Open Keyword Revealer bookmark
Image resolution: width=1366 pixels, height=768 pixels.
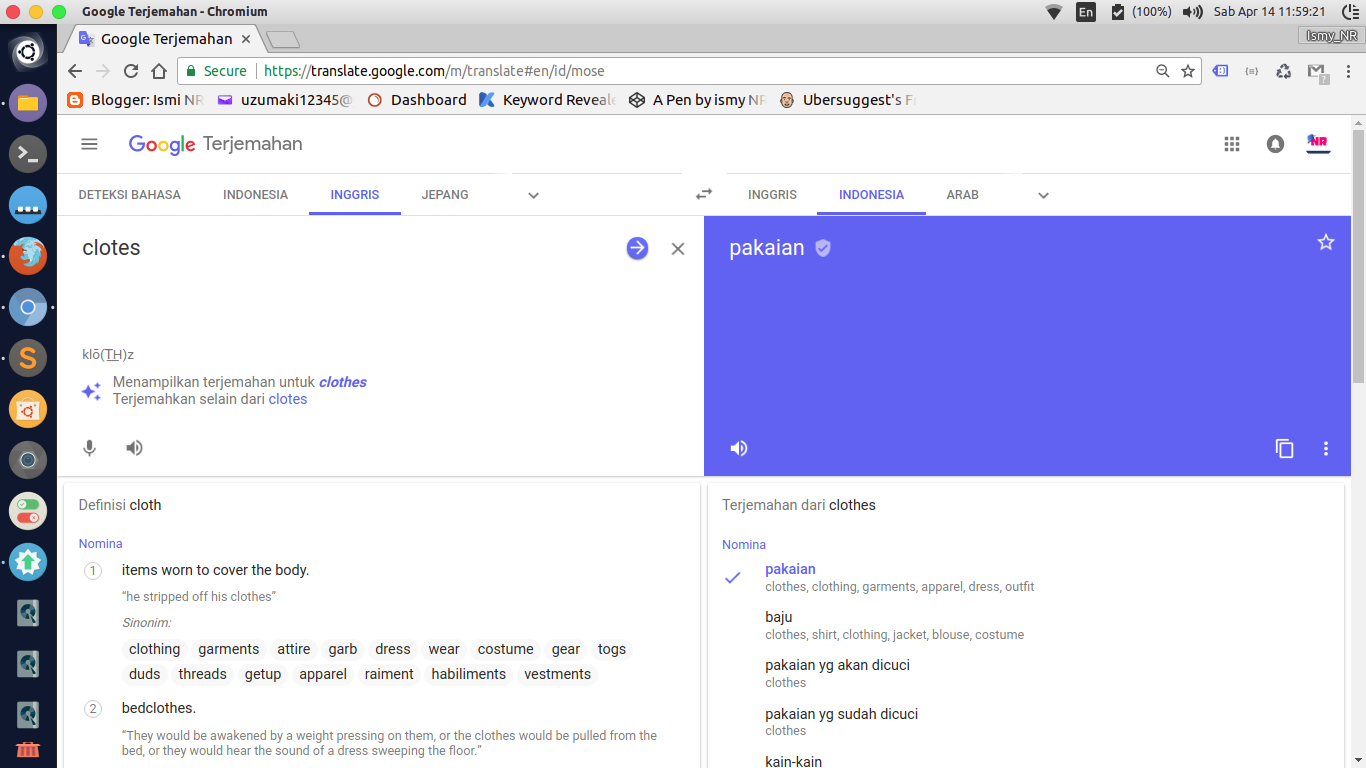(x=547, y=100)
